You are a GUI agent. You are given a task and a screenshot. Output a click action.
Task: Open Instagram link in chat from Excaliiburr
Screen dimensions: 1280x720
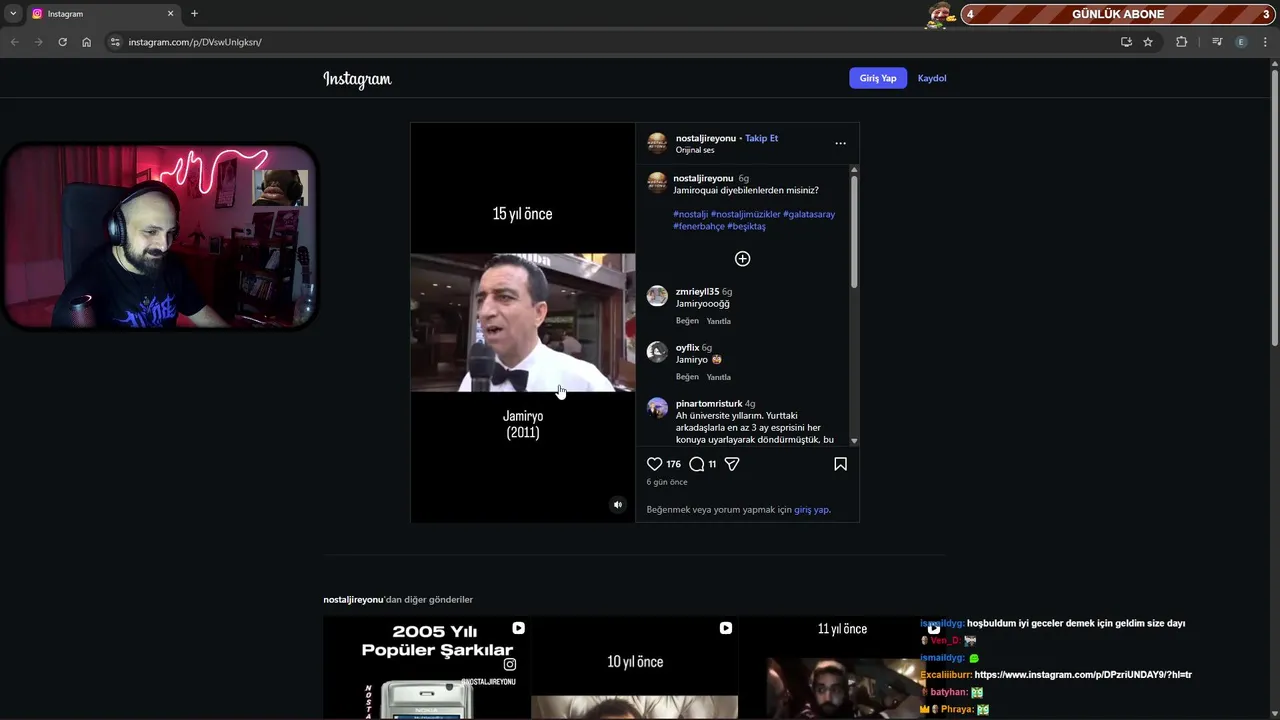tap(1083, 675)
